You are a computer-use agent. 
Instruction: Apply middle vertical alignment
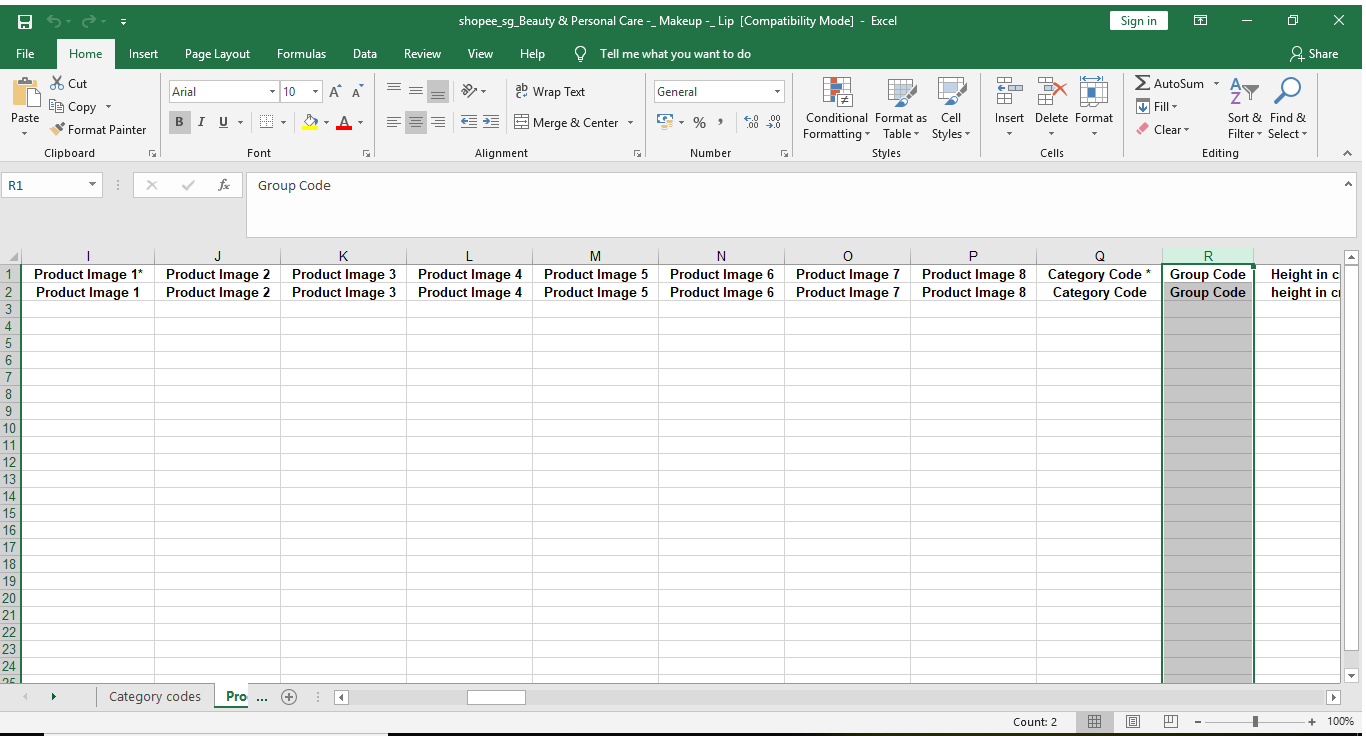click(x=416, y=91)
